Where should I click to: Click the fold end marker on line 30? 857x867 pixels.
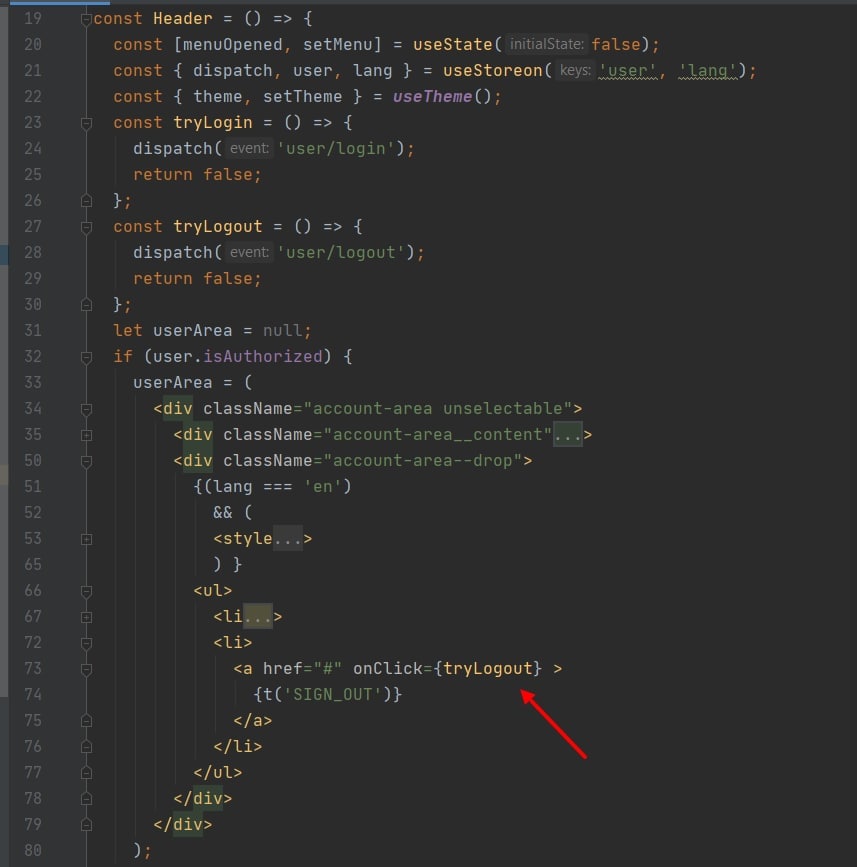[x=86, y=304]
